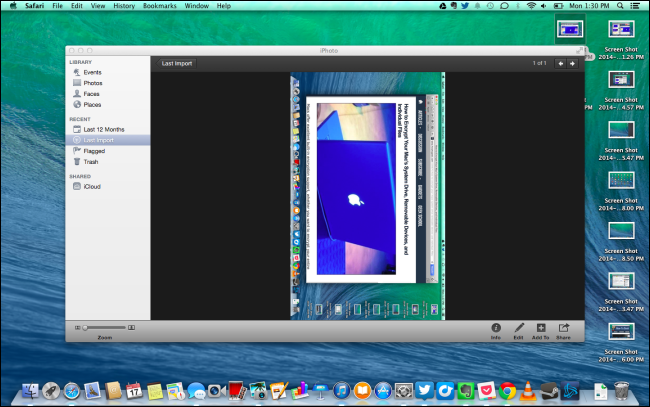The image size is (650, 407).
Task: Select the Screen Shot 8.50 PM desktop file
Action: coord(621,242)
